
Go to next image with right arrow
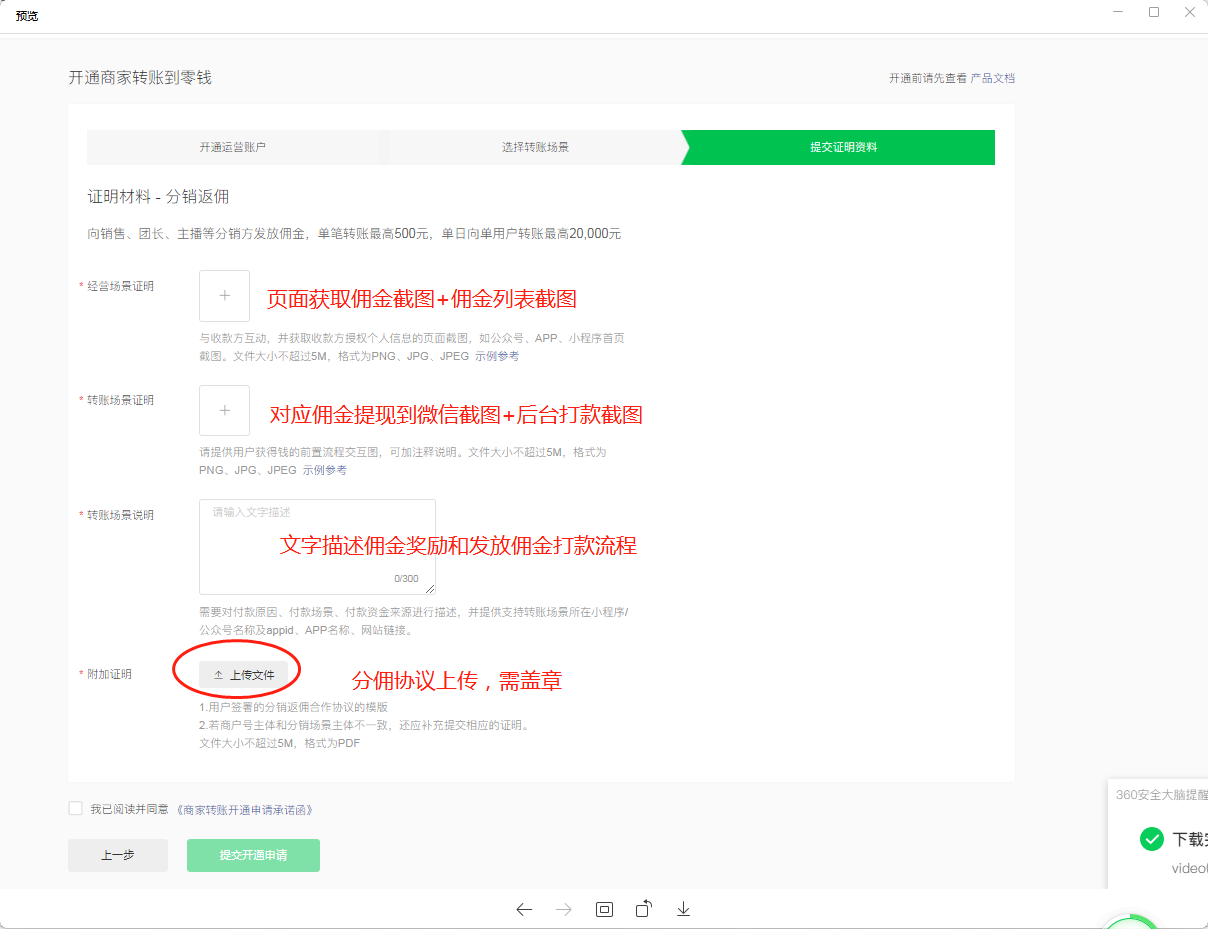(x=564, y=909)
